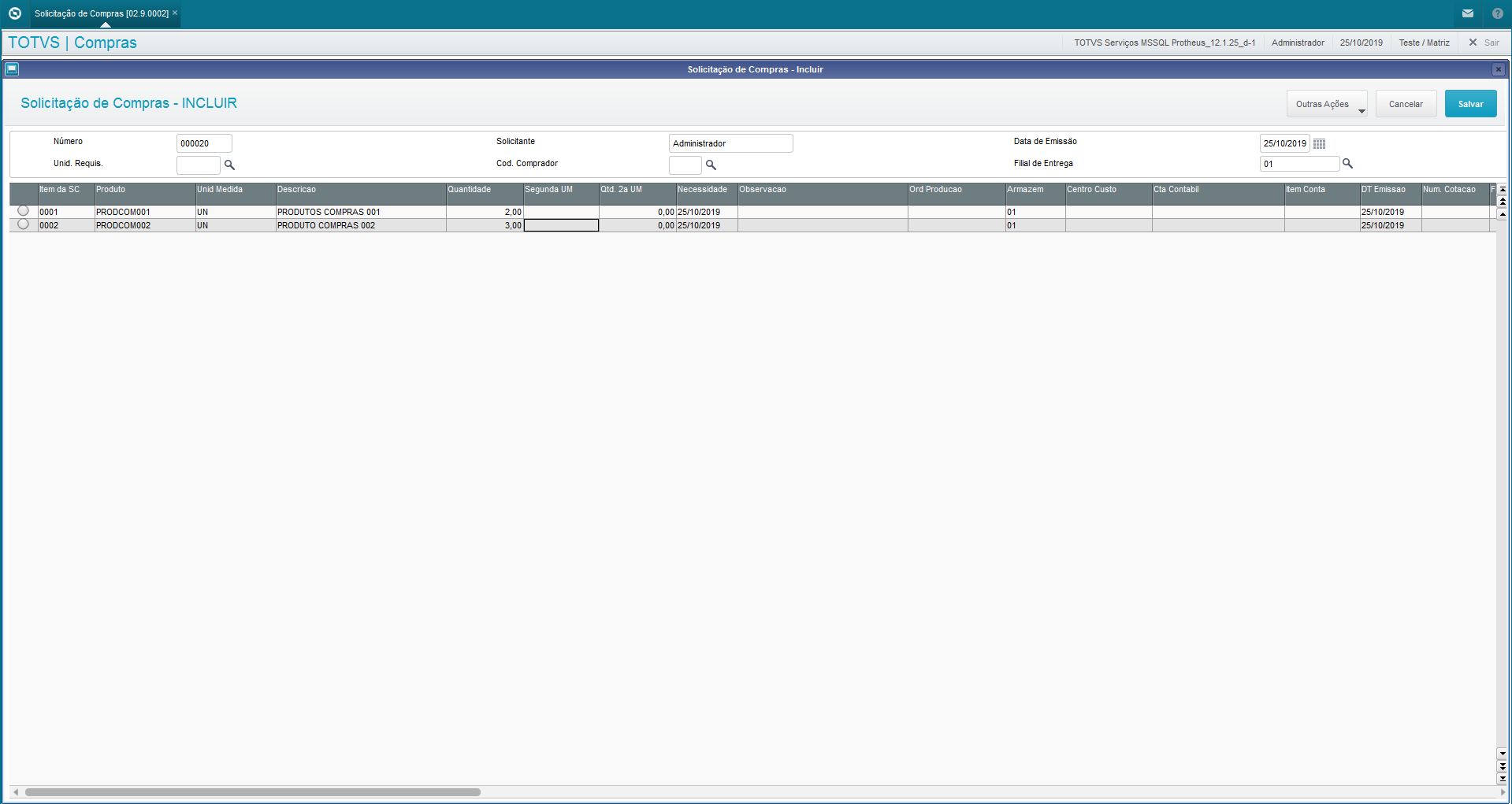Viewport: 1512px width, 804px height.
Task: Click the left arrow of horizontal scrollbar
Action: coord(16,792)
